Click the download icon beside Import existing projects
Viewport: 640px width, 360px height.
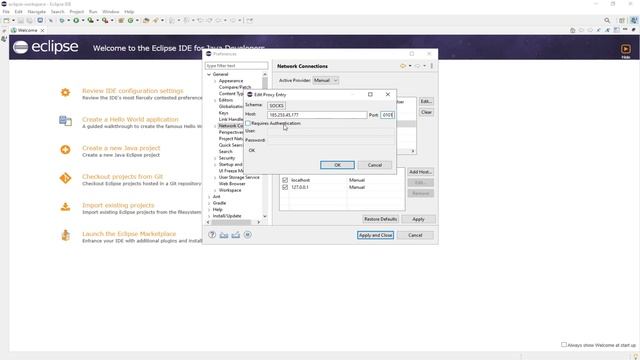tap(65, 207)
